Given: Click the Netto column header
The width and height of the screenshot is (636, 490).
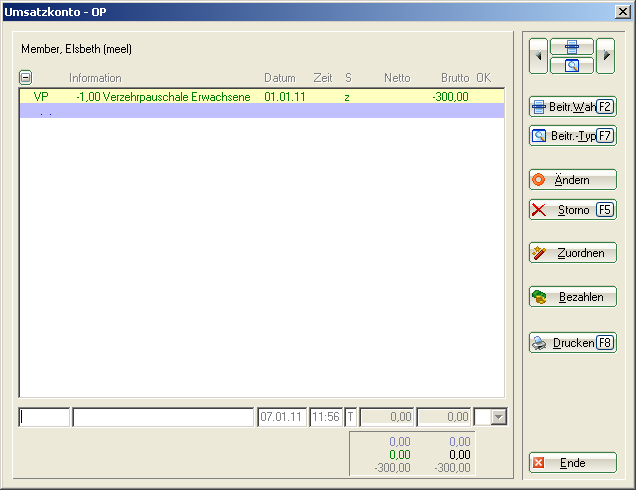Looking at the screenshot, I should pos(397,78).
